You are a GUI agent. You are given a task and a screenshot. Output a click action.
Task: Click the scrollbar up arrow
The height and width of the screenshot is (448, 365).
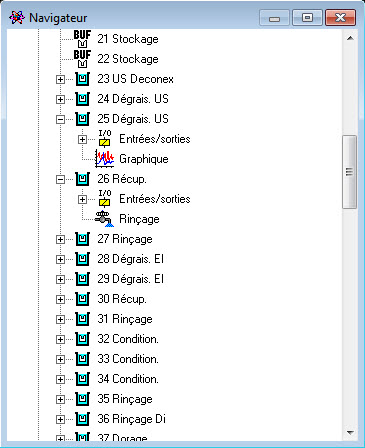[350, 38]
